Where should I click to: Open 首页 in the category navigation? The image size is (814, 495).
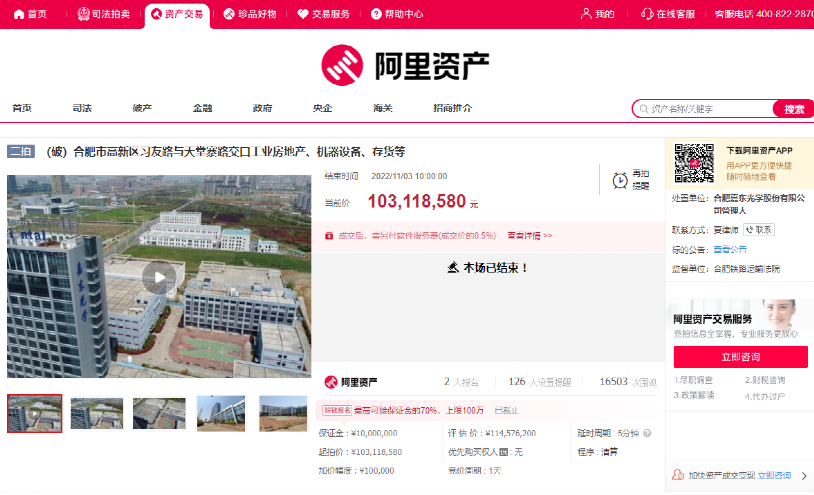pos(22,108)
